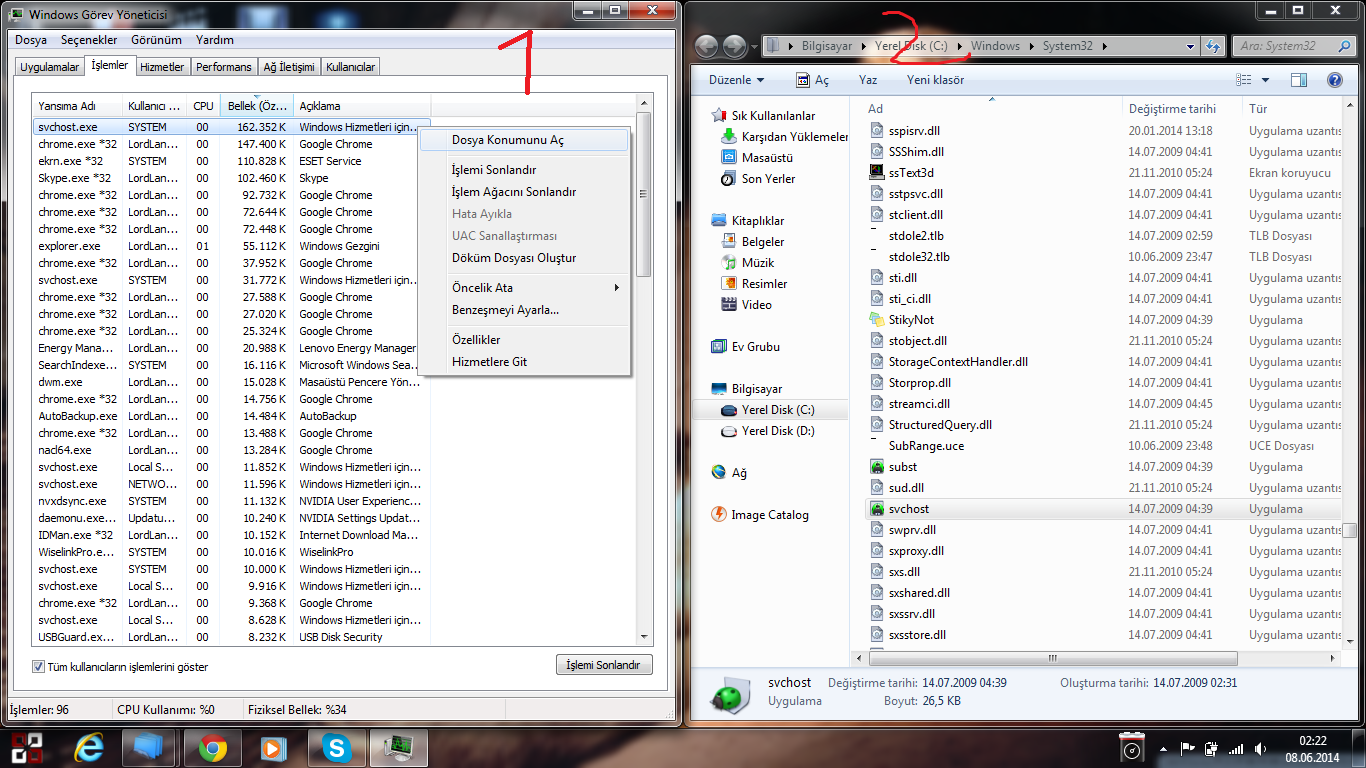Click the Yaz toolbar button
The image size is (1366, 768).
868,80
